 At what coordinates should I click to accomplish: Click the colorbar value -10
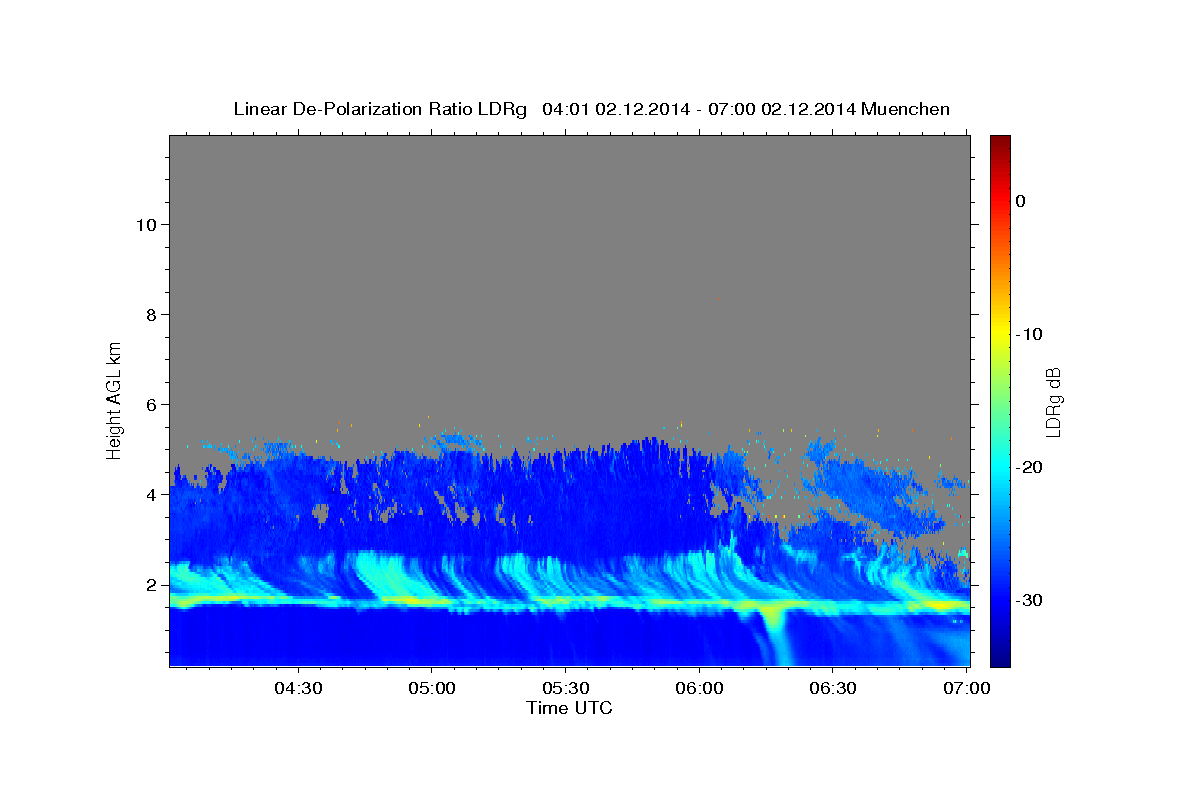click(1030, 334)
